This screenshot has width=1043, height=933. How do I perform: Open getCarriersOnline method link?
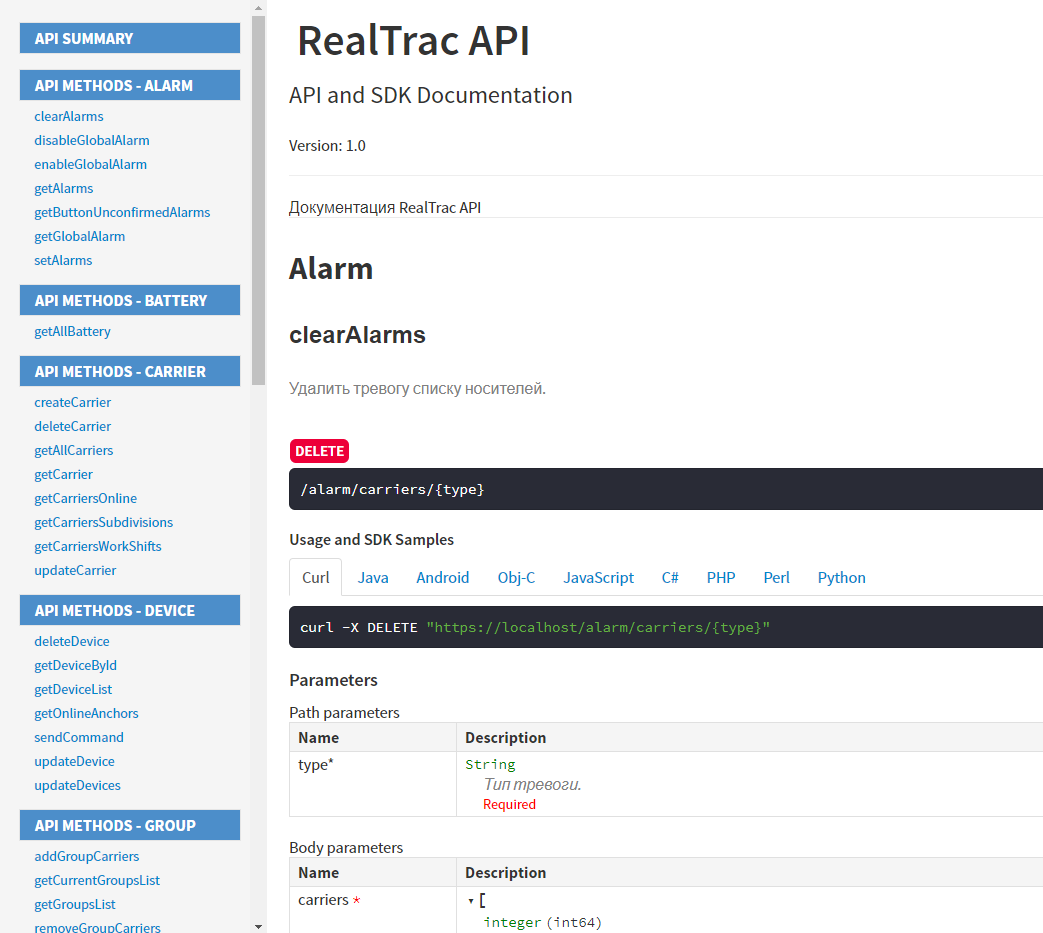[86, 498]
